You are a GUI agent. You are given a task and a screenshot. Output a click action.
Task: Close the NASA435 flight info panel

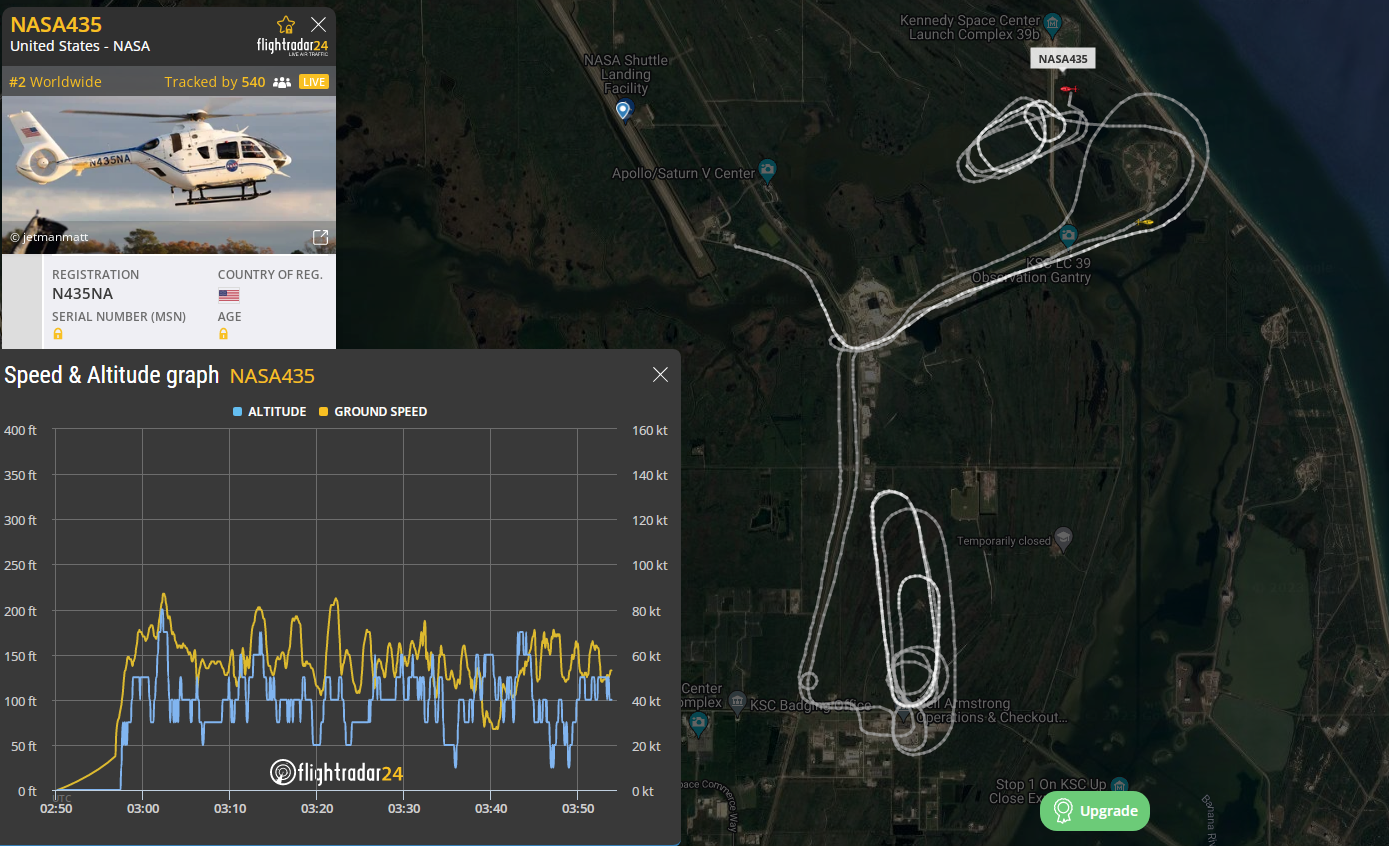pos(318,25)
